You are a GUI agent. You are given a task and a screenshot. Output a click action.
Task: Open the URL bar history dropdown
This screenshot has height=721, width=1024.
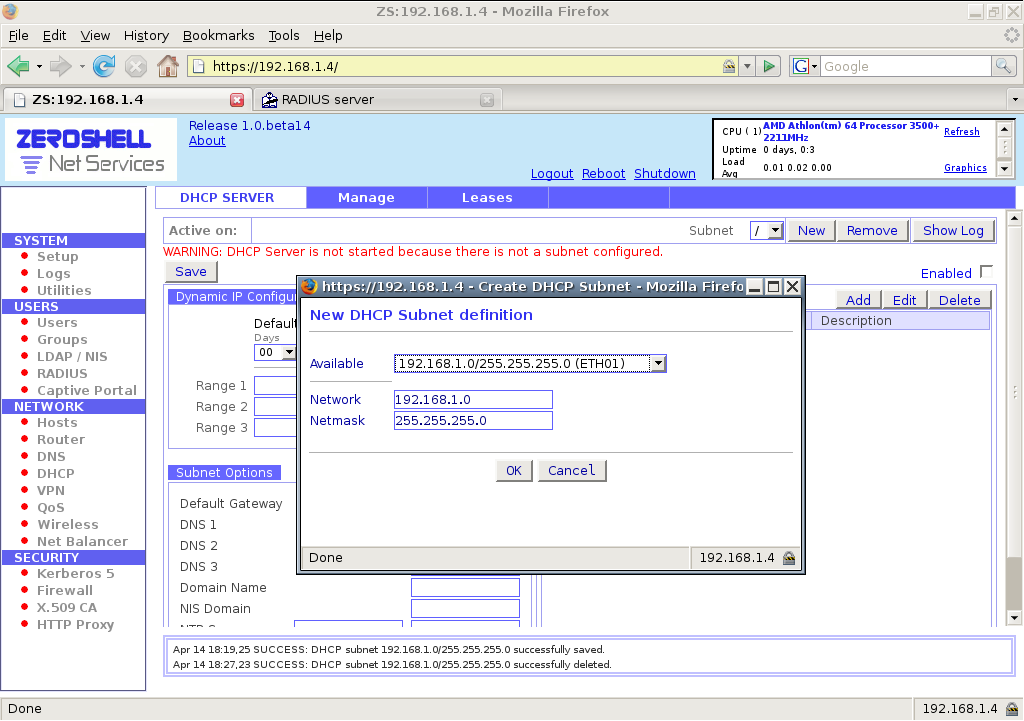click(x=747, y=66)
